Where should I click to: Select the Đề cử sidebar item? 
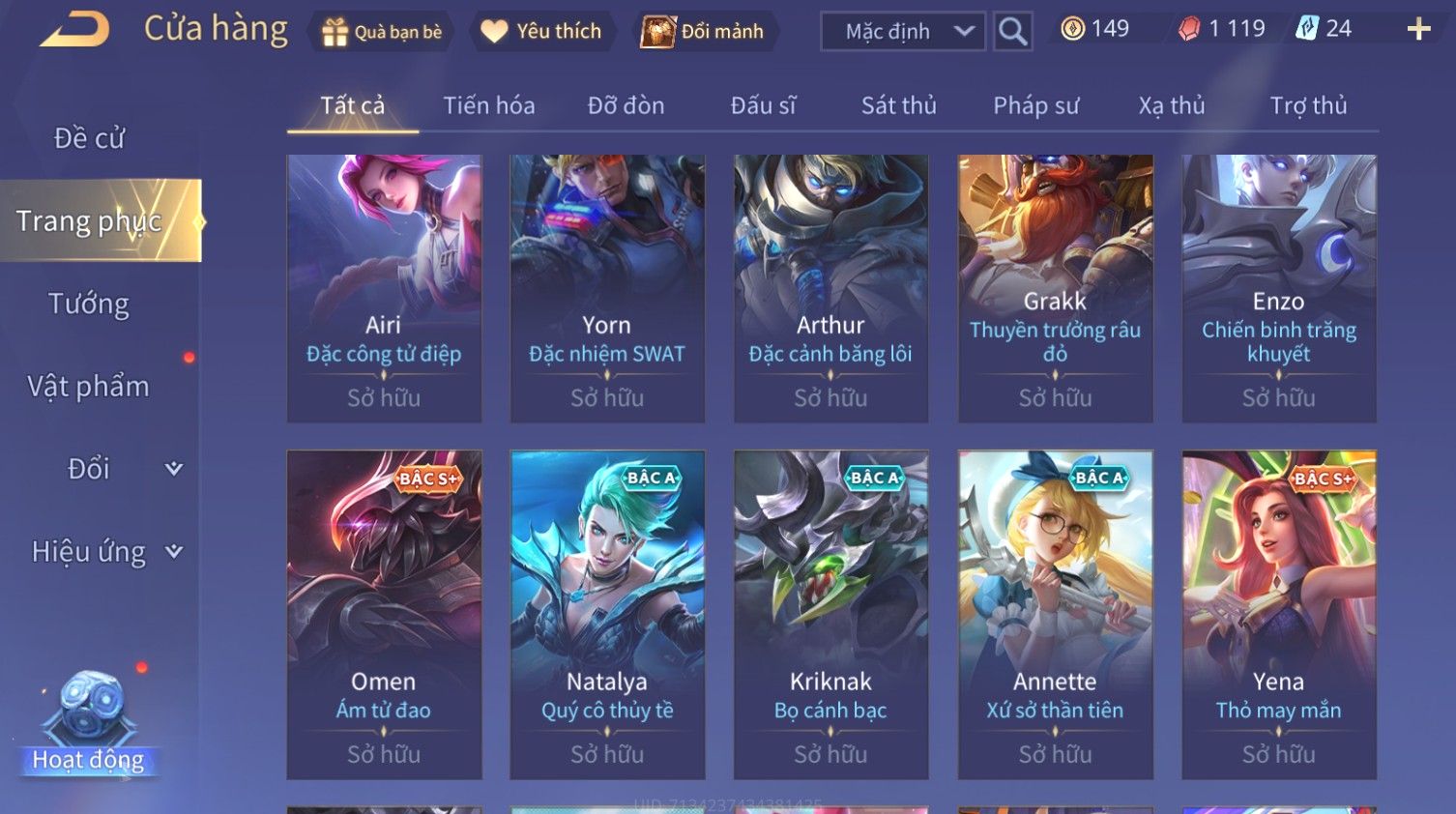pyautogui.click(x=89, y=138)
